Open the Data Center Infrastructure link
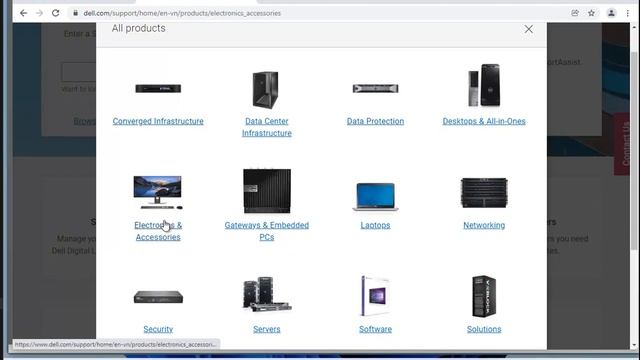This screenshot has width=640, height=360. click(267, 127)
